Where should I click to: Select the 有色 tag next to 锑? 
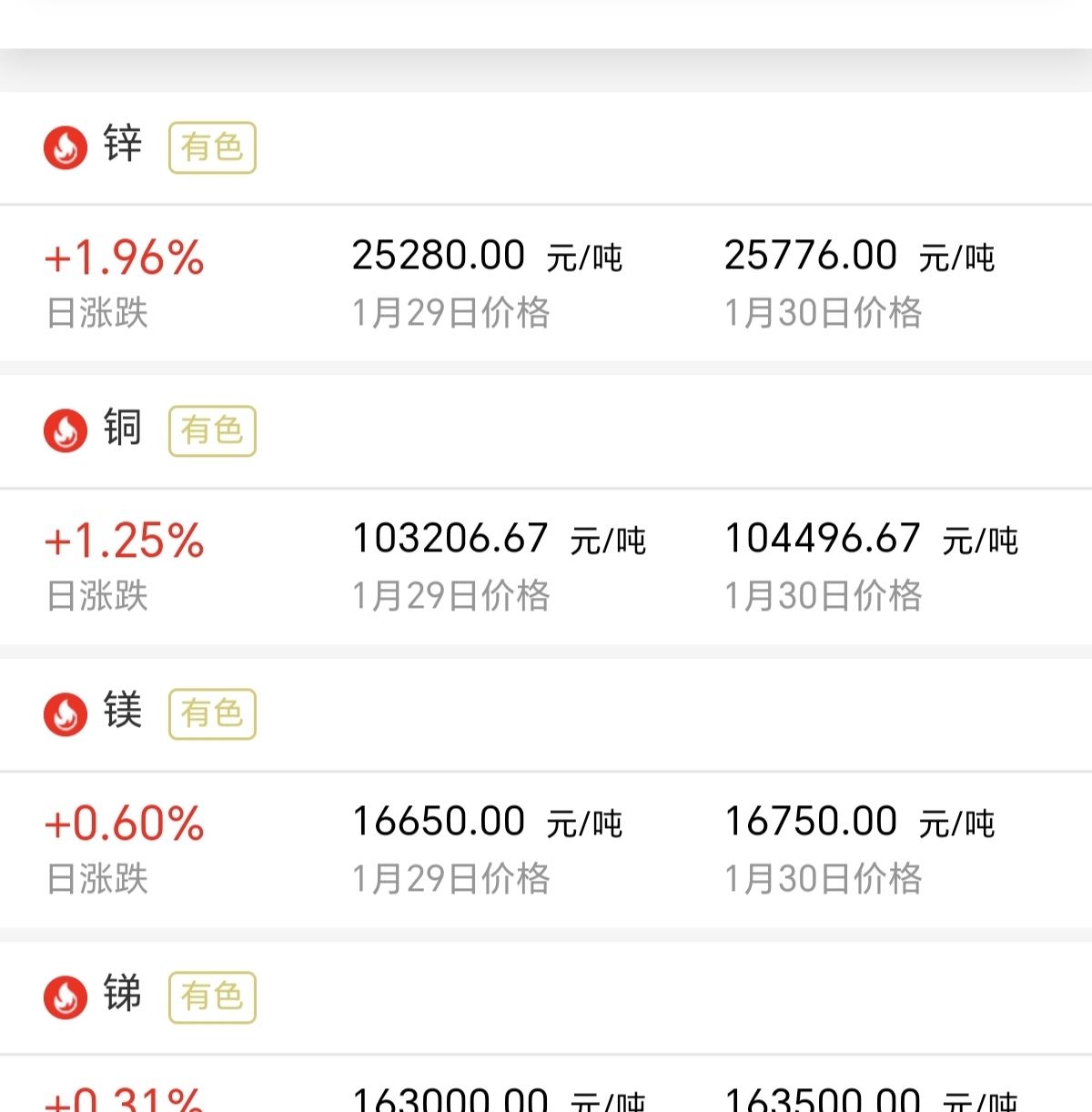click(212, 996)
